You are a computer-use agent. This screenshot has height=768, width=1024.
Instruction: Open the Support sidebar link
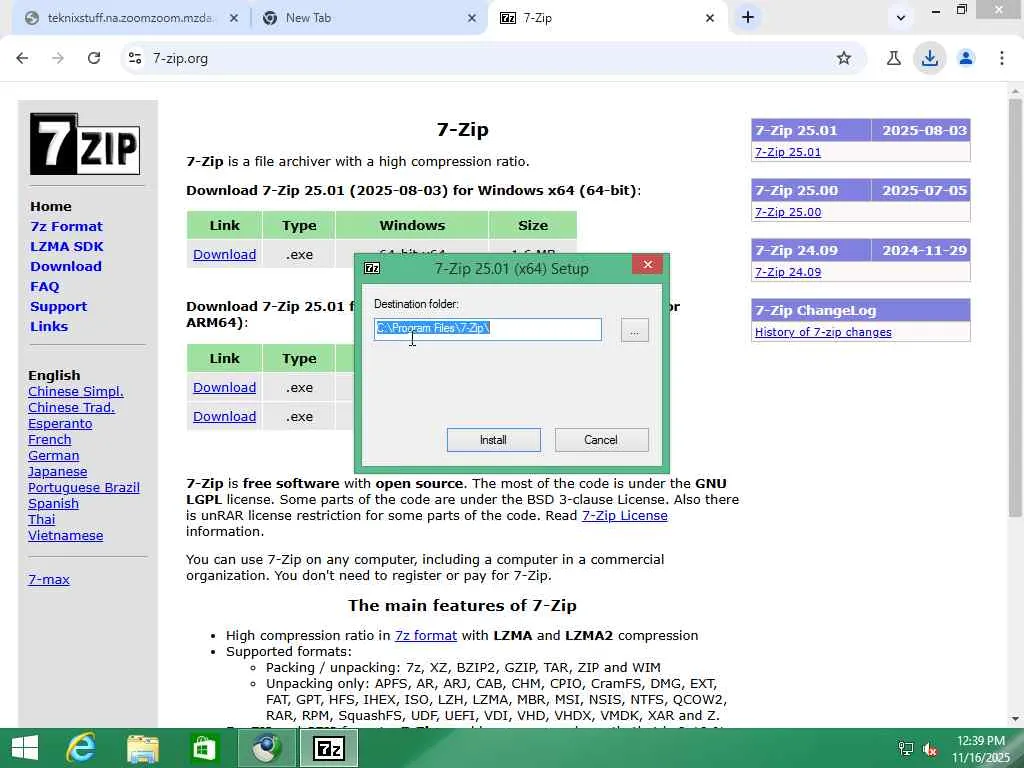pyautogui.click(x=58, y=306)
